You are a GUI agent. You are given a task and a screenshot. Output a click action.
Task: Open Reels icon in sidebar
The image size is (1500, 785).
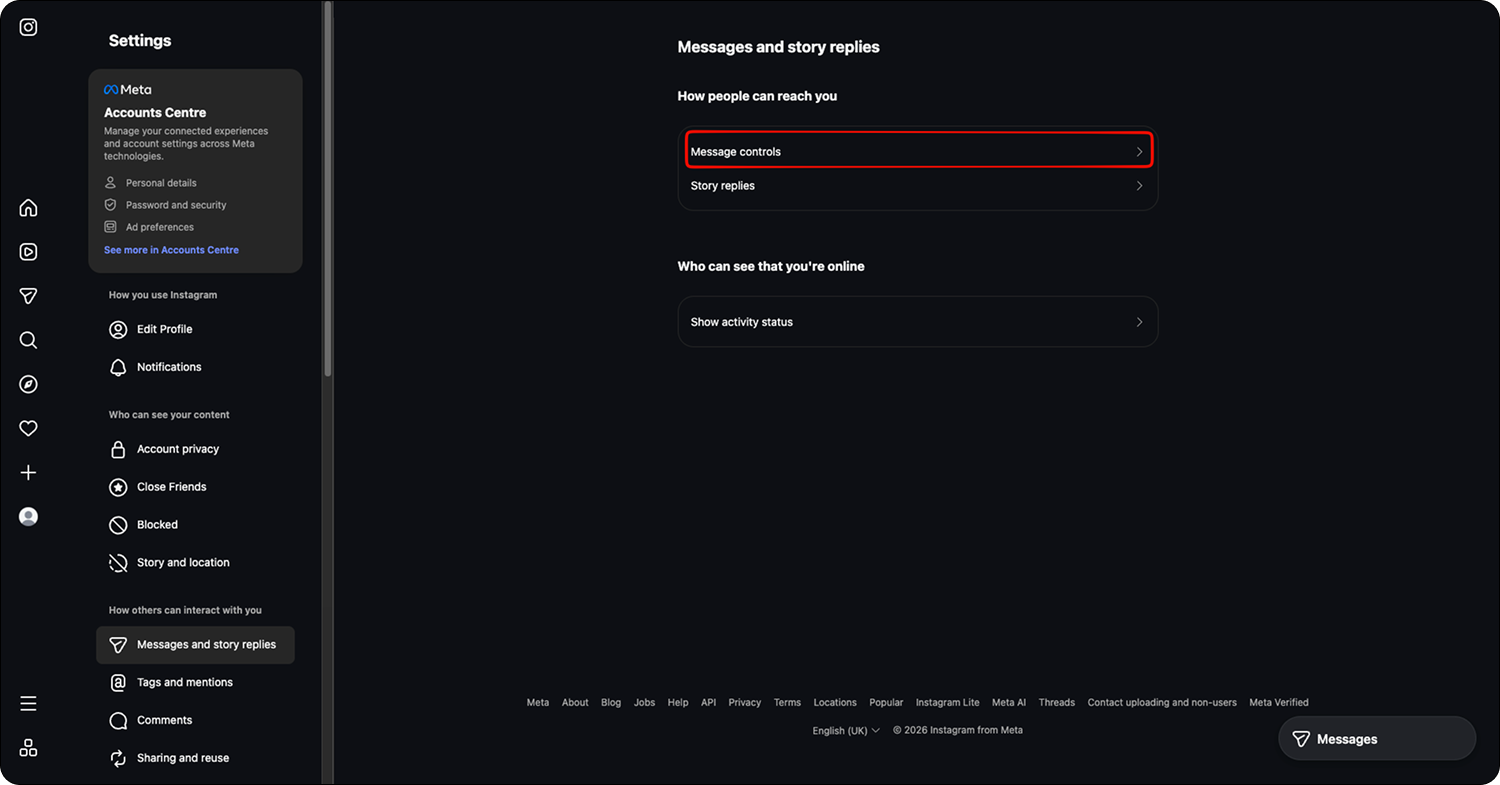[x=28, y=252]
